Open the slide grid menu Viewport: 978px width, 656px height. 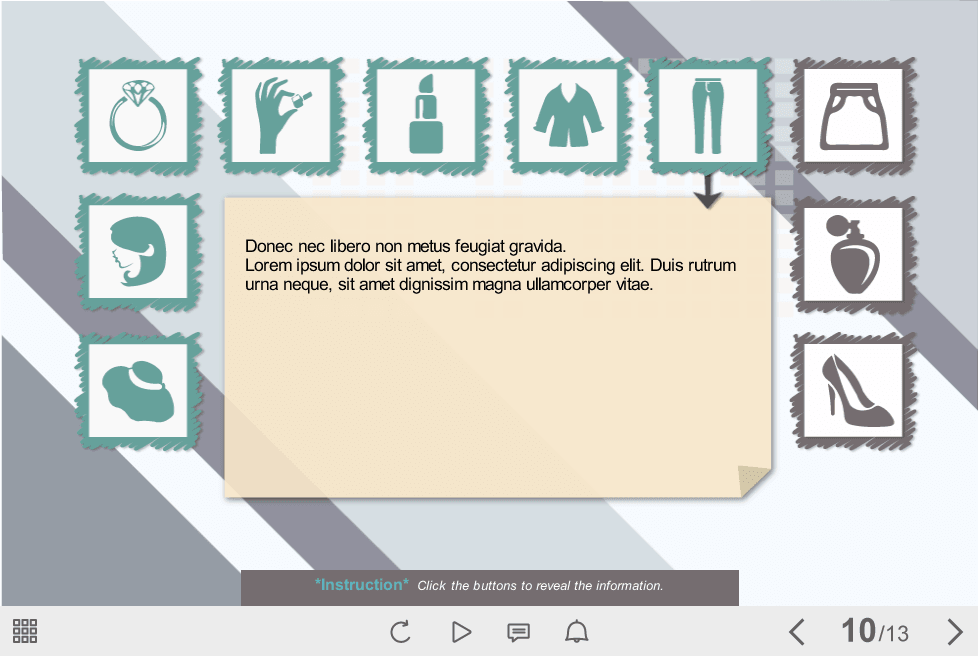point(25,631)
